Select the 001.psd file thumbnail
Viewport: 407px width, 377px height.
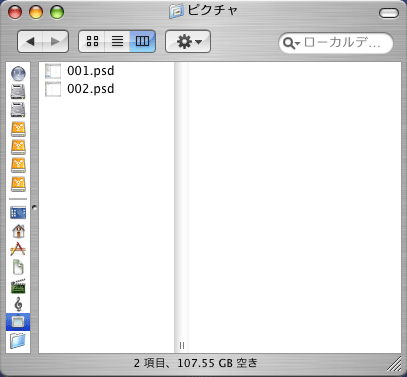tap(53, 71)
